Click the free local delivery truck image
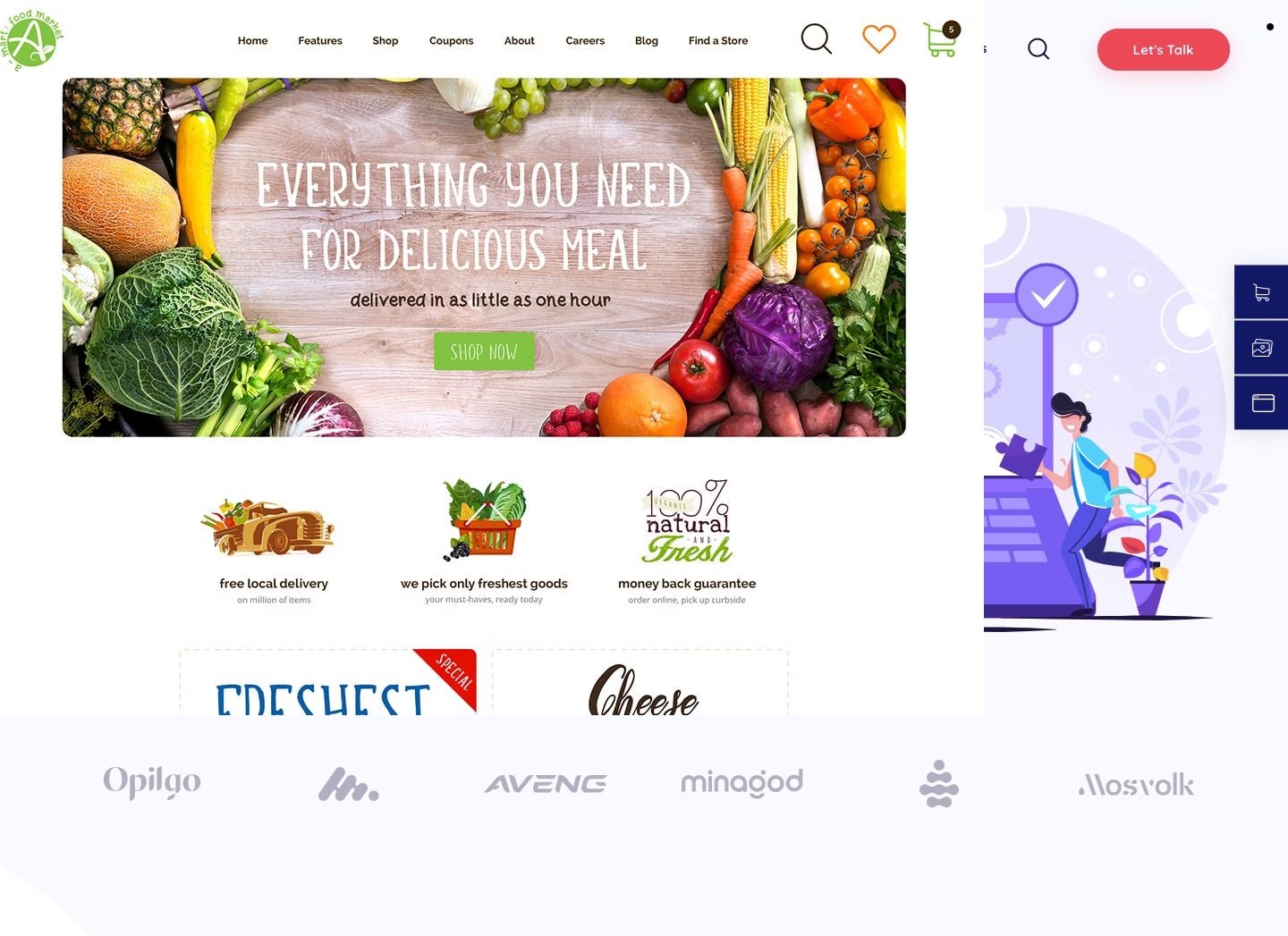The image size is (1288, 936). coord(267,527)
